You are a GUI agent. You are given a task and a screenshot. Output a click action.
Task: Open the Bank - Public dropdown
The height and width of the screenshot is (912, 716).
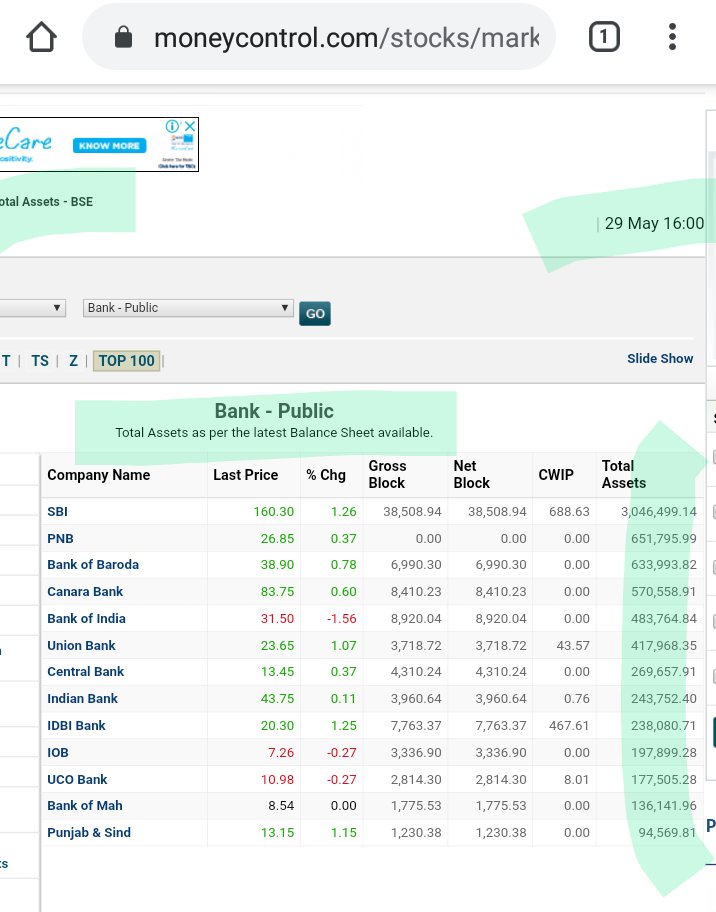coord(188,308)
